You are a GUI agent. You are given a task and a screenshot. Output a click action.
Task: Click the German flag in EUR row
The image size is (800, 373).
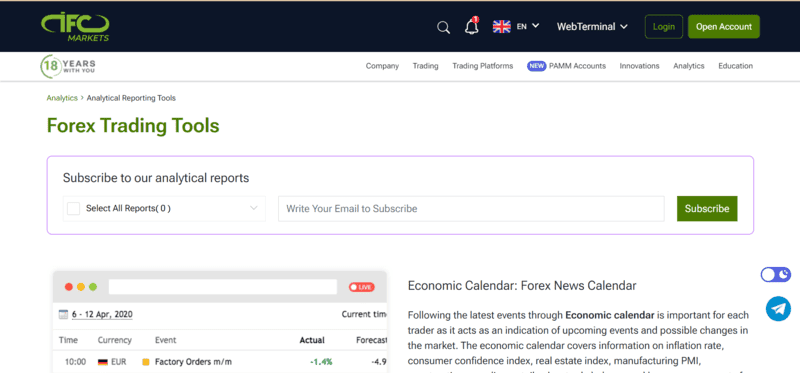click(102, 362)
